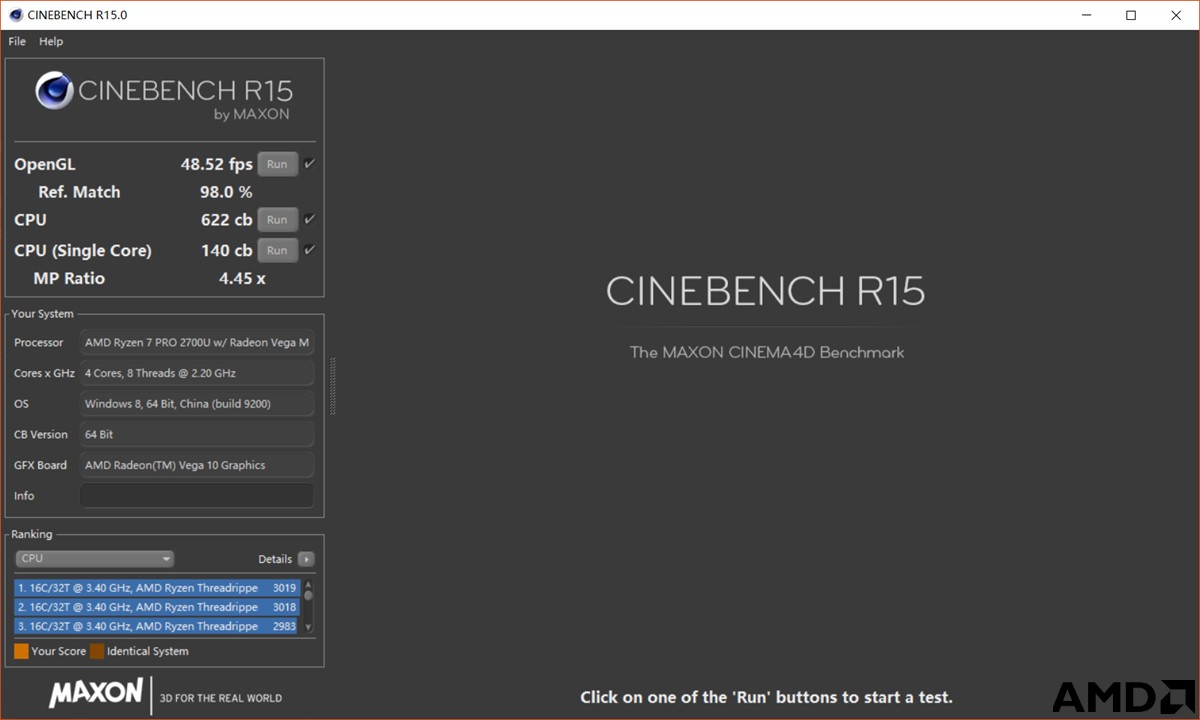This screenshot has width=1200, height=720.
Task: Click the ranking list scroll down arrow
Action: coord(308,628)
